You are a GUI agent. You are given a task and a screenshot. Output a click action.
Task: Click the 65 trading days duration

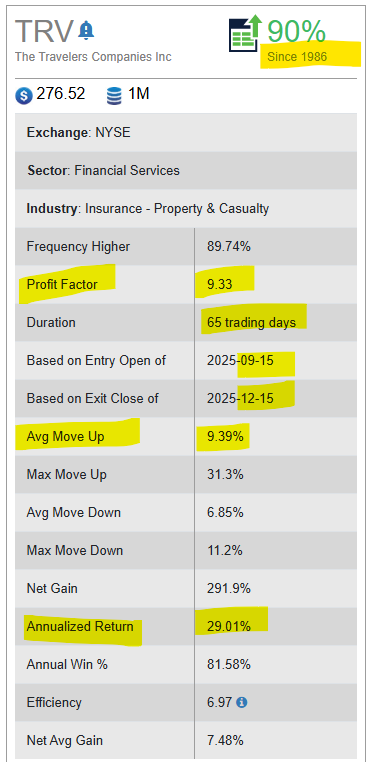point(251,323)
